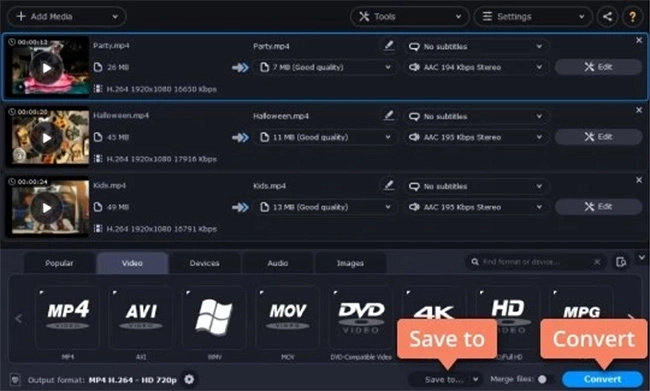Play the Kids.mp4 preview thumbnail
650x391 pixels.
pos(46,207)
